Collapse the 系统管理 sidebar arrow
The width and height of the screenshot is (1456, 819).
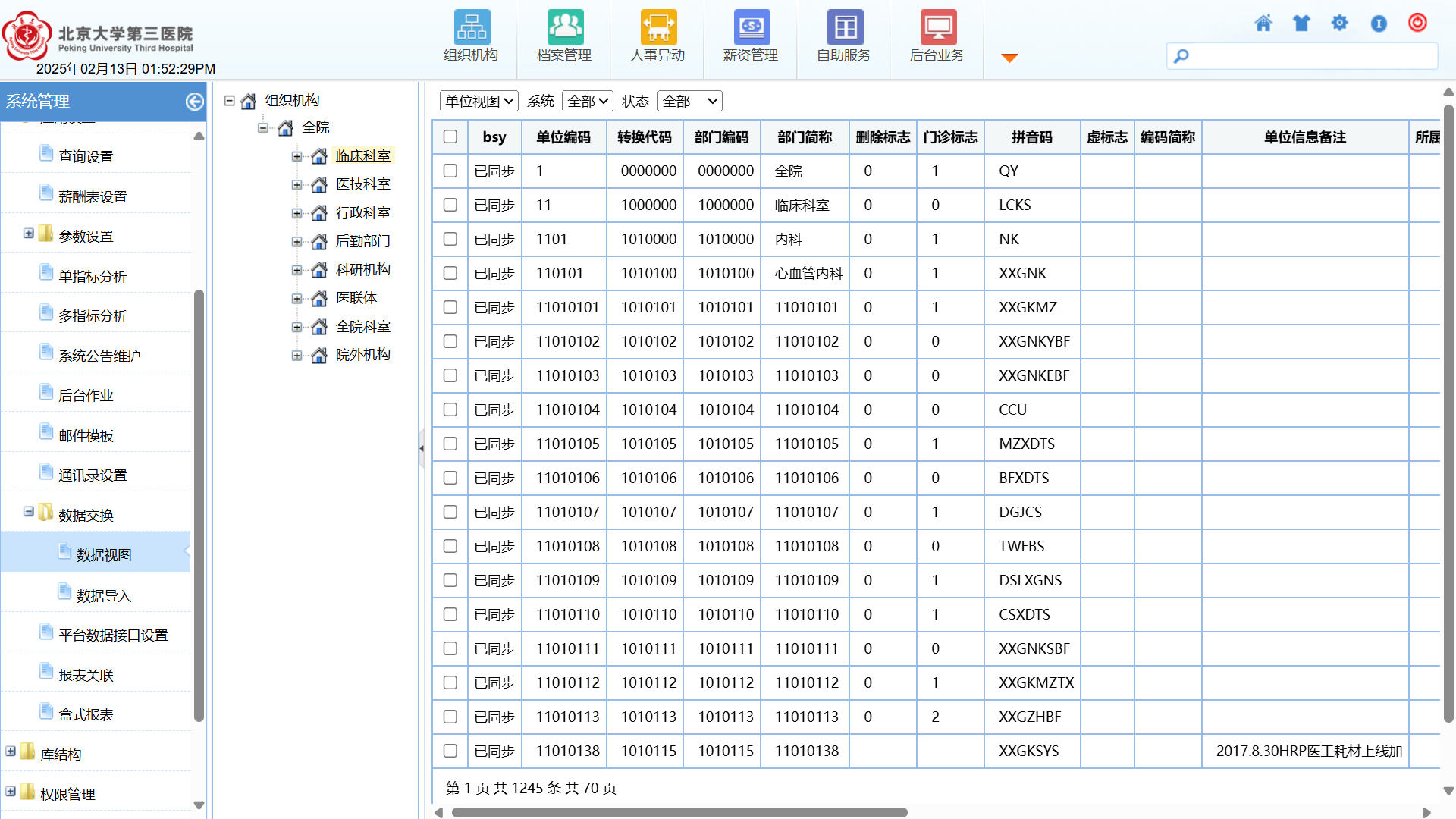[194, 102]
